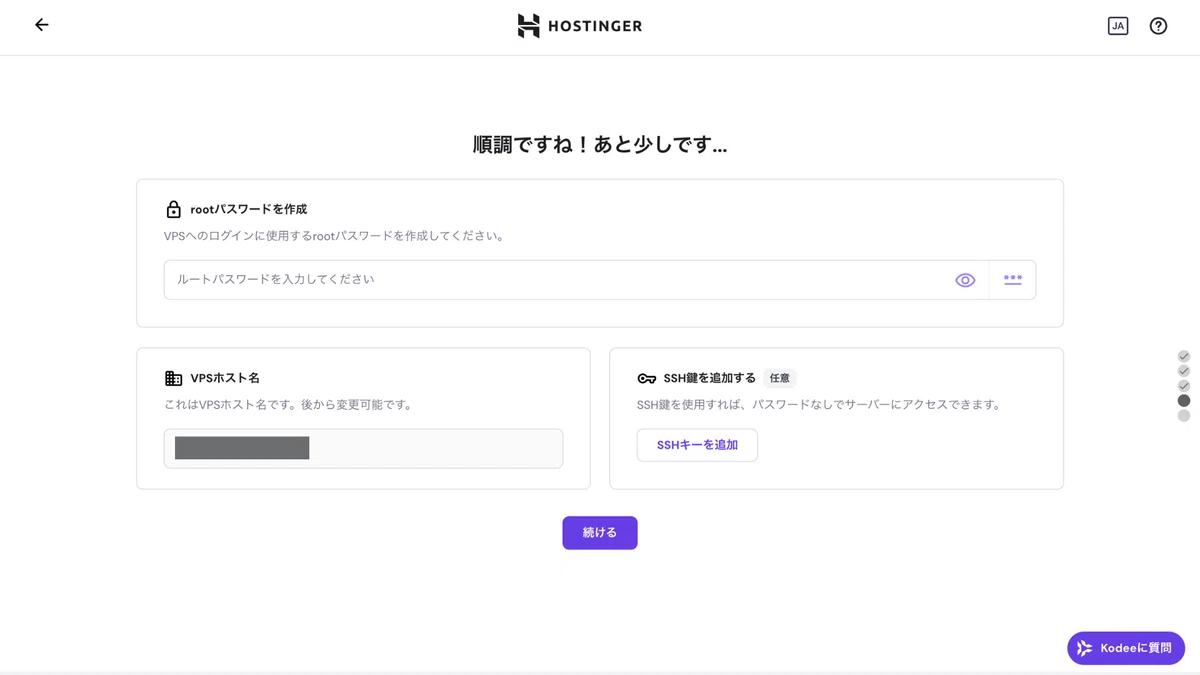
Task: Click the VPSホスト名 title text
Action: pos(225,378)
